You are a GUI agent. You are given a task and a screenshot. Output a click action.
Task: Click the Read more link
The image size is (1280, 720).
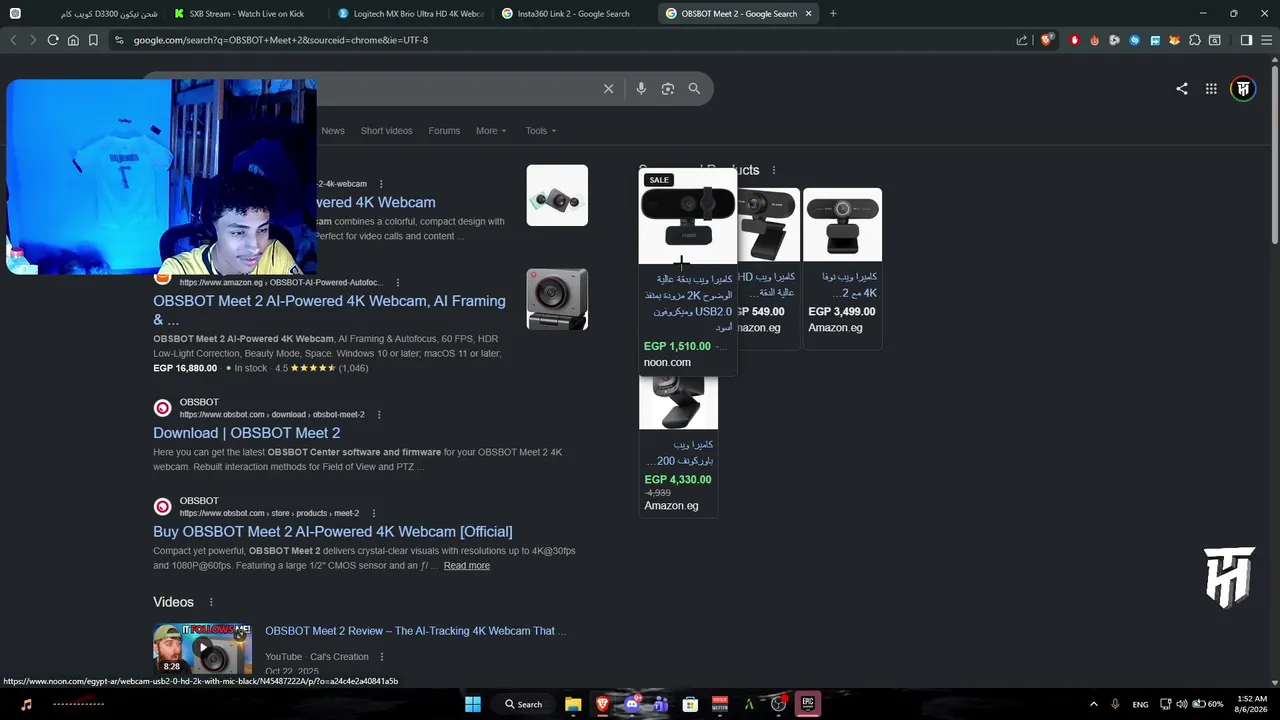point(467,566)
